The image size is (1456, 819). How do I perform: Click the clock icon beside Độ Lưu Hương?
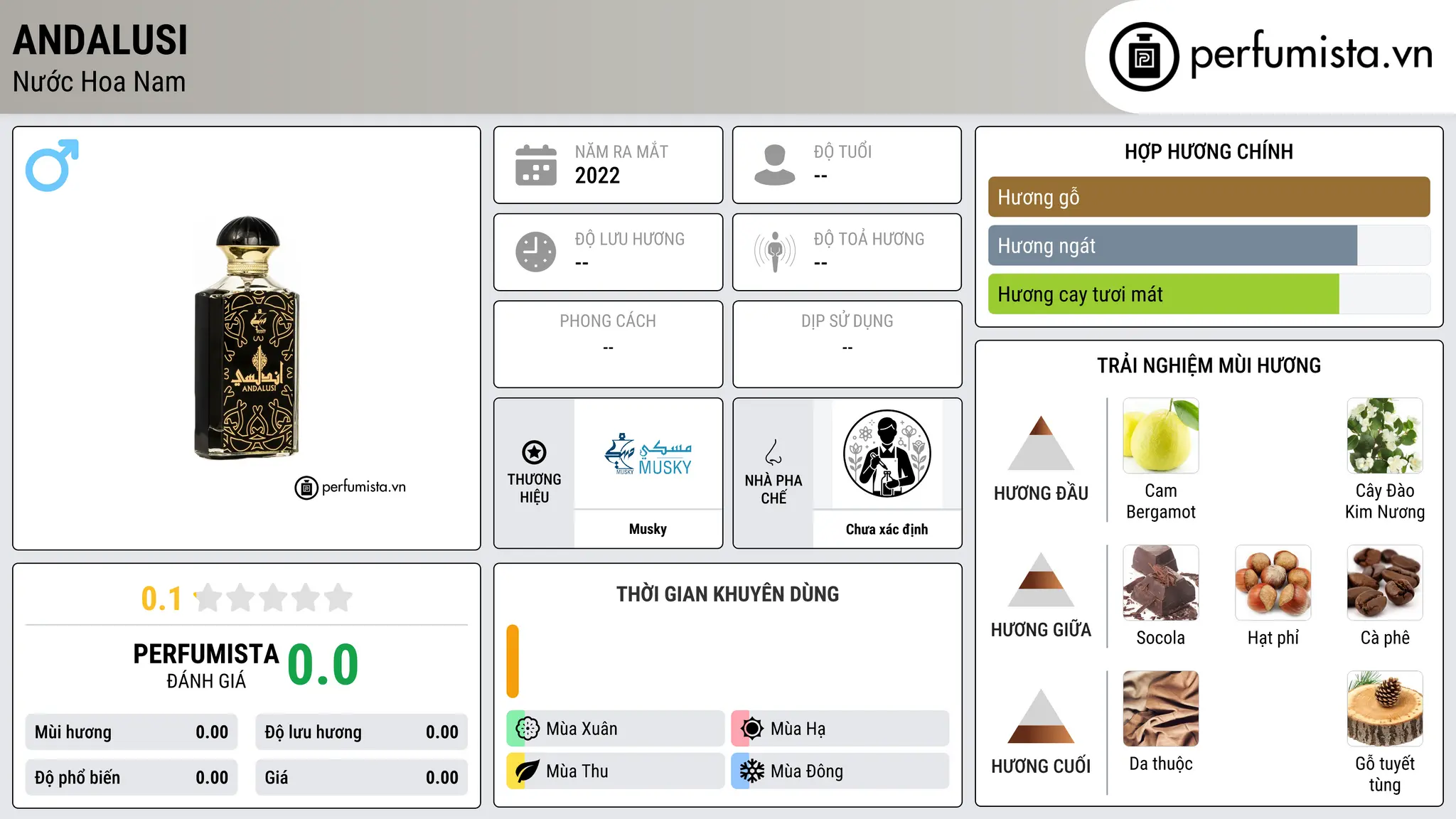pos(536,252)
